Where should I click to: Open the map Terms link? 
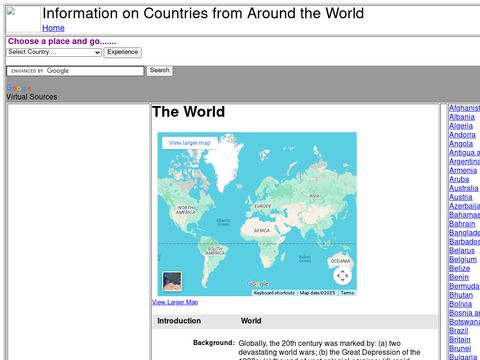(347, 293)
